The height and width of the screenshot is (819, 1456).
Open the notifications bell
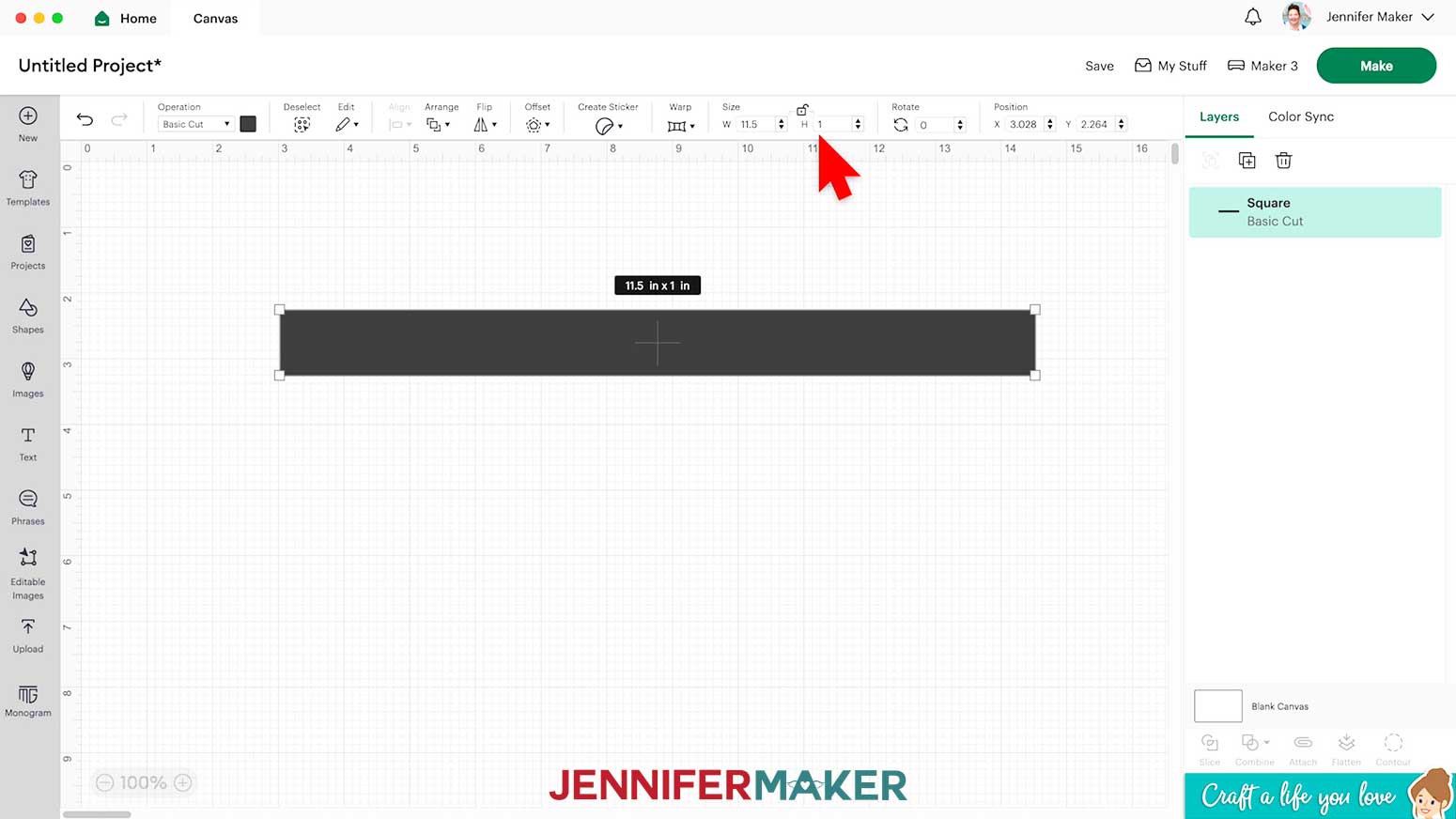pos(1253,17)
